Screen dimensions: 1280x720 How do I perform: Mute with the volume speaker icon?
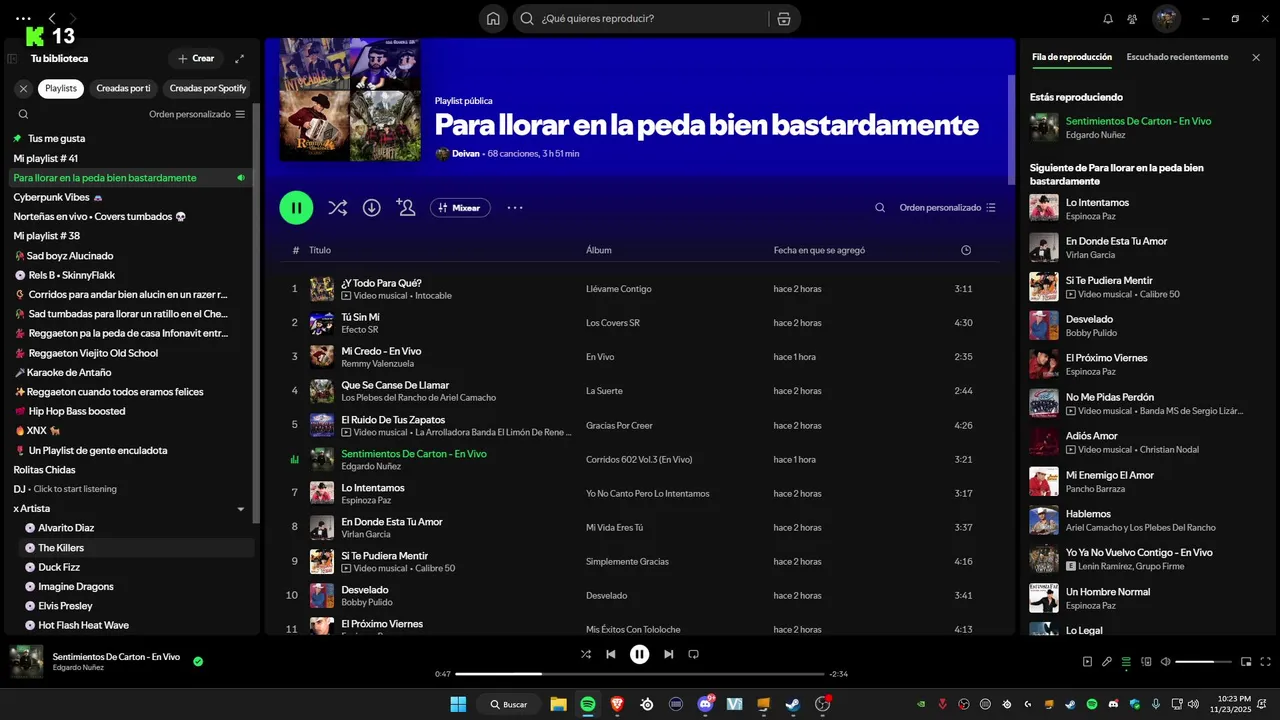point(1164,661)
